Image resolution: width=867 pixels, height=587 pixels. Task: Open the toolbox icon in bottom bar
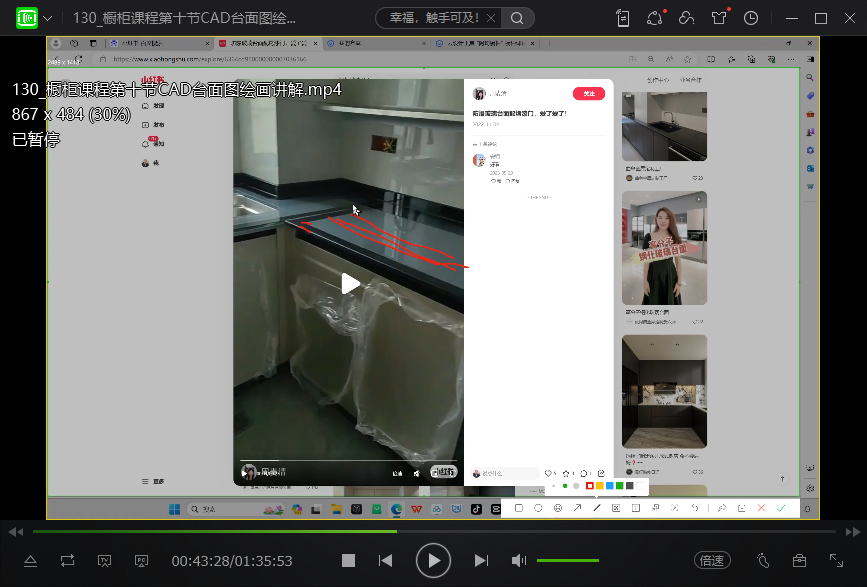(799, 561)
